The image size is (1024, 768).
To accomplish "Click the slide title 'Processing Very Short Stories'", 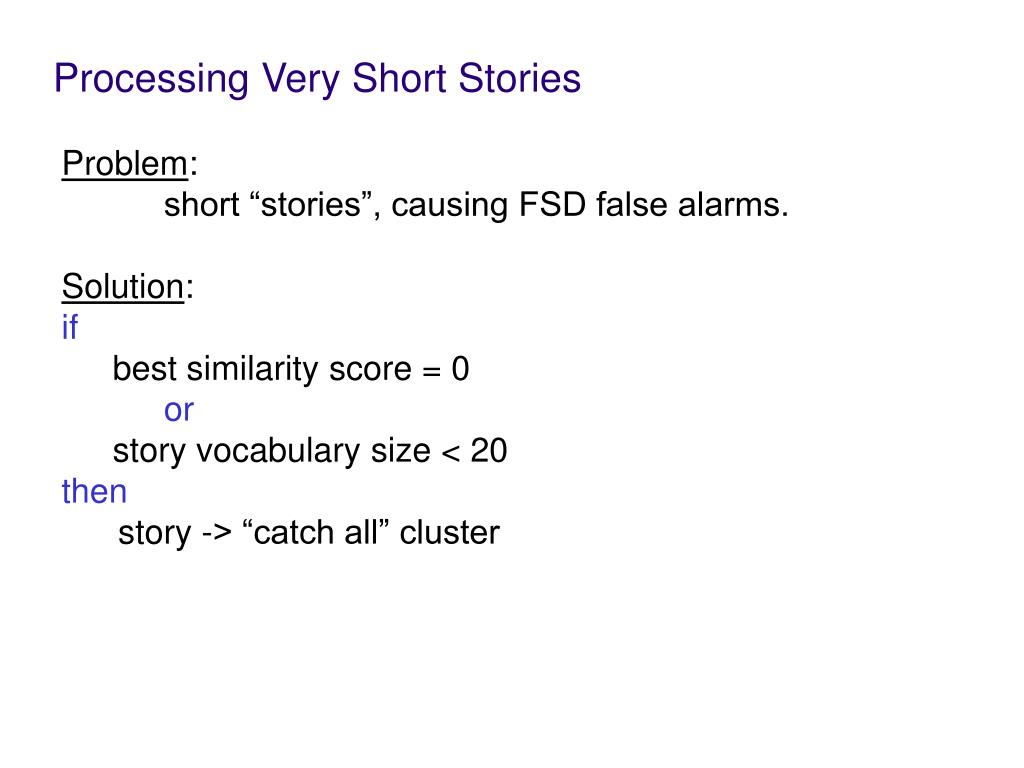I will click(x=317, y=80).
